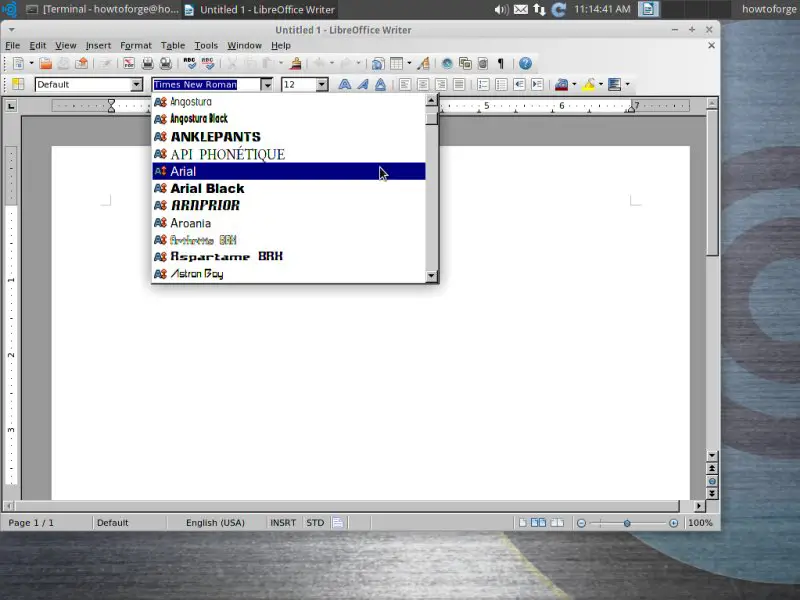Toggle numbered list icon

483,84
